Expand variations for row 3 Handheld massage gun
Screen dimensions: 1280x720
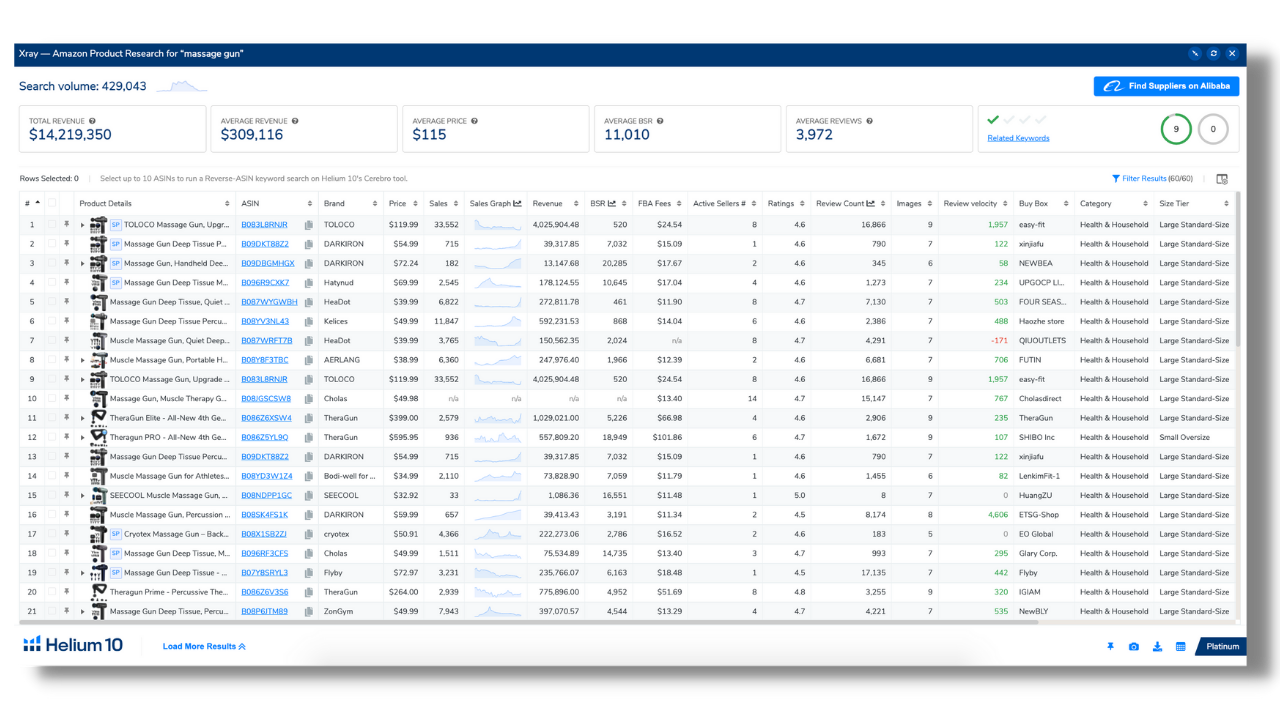(83, 263)
